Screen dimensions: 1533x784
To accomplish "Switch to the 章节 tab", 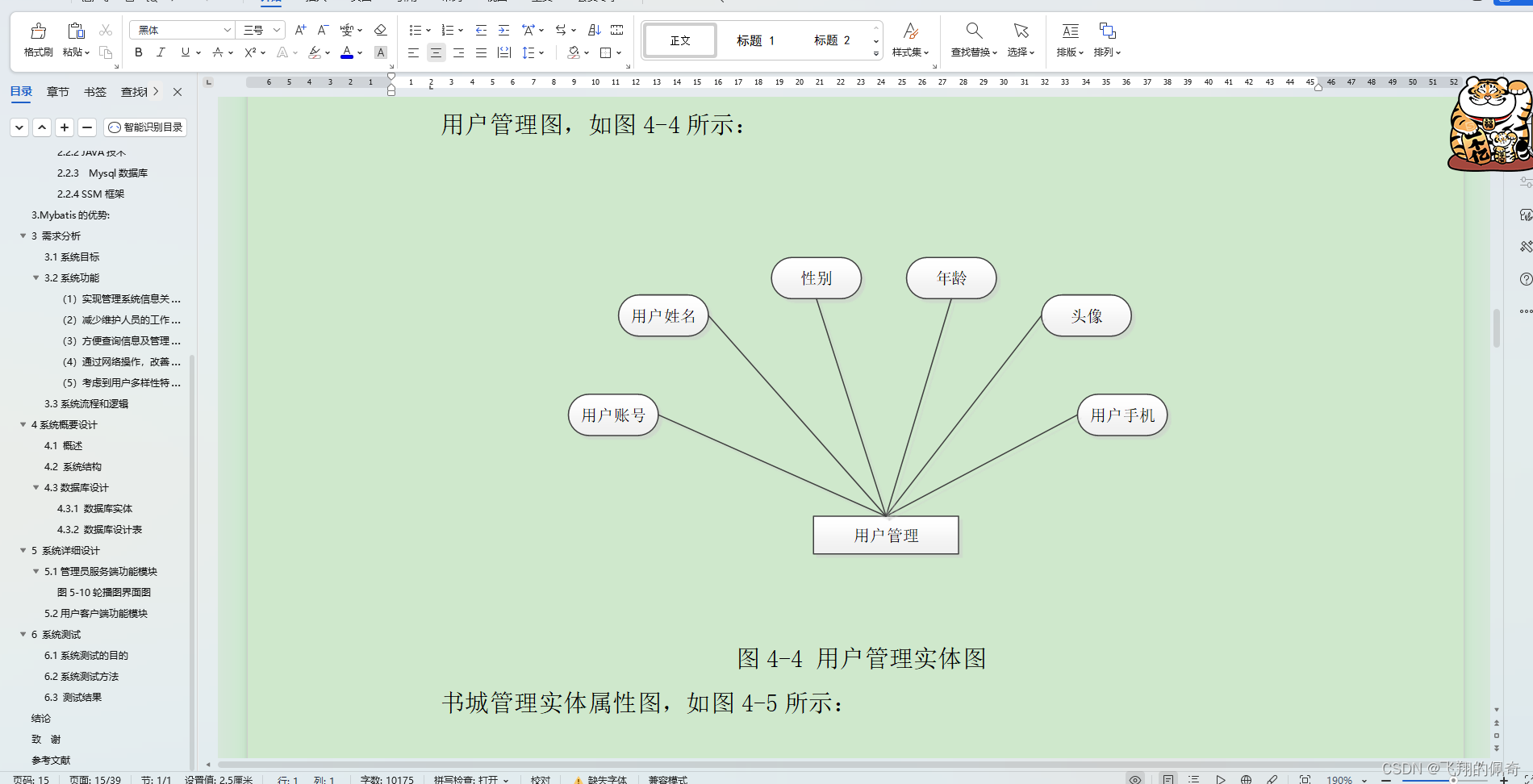I will point(57,92).
